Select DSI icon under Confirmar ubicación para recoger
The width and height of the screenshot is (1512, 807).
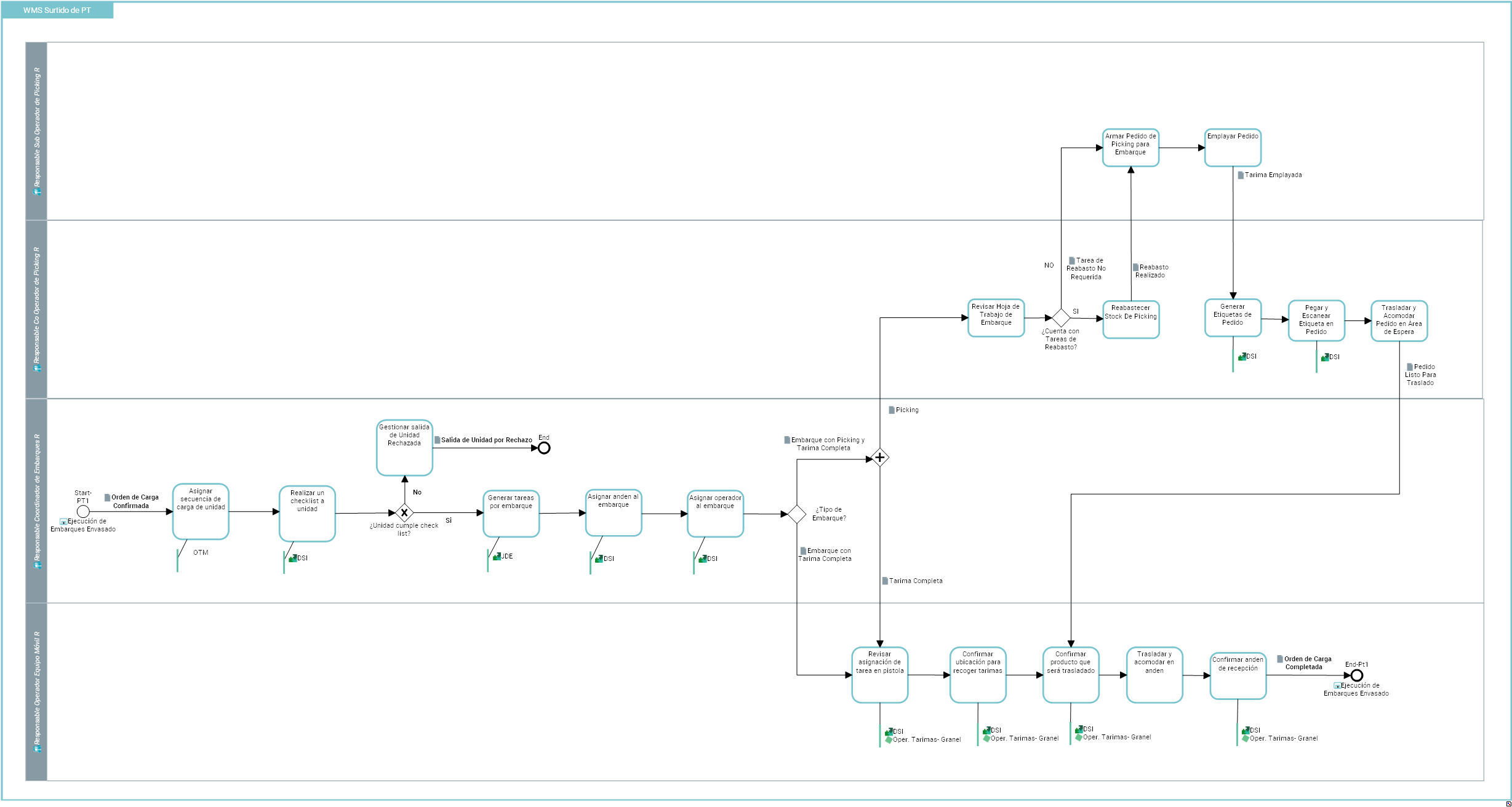tap(986, 730)
